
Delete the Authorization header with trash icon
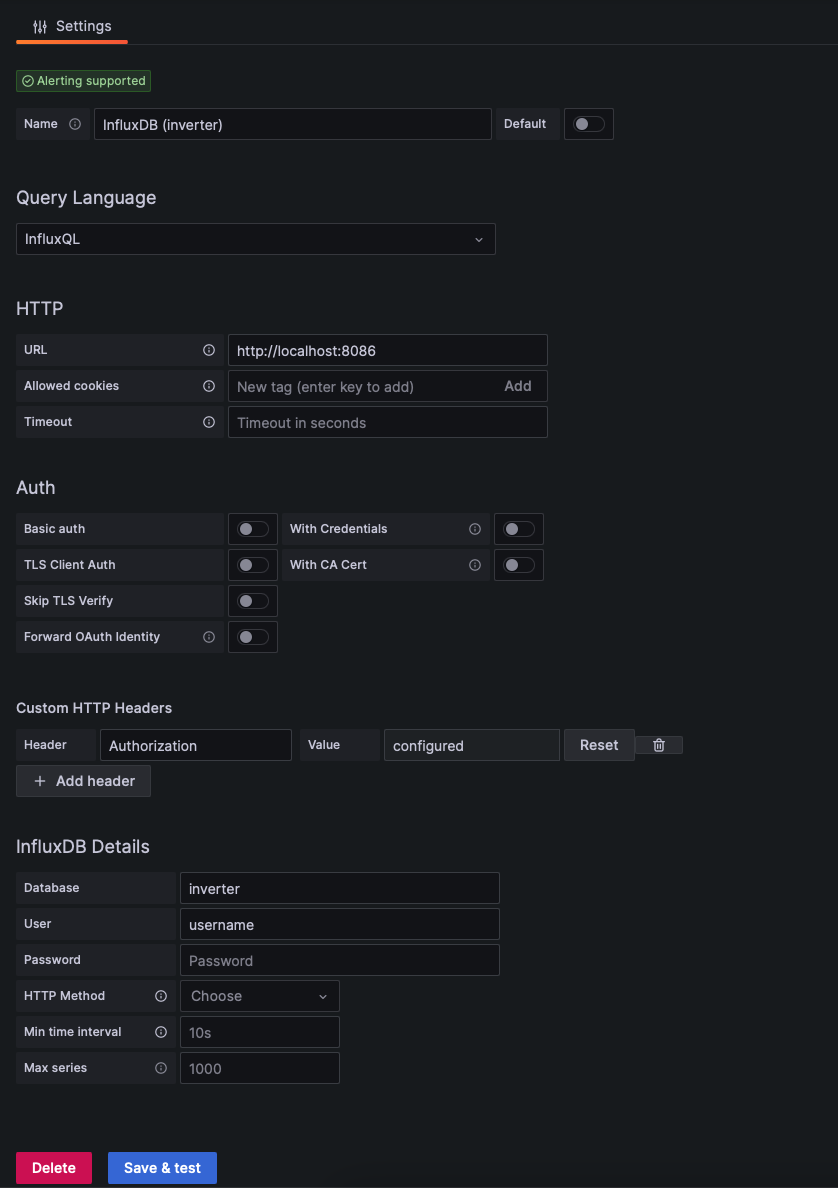pos(659,746)
